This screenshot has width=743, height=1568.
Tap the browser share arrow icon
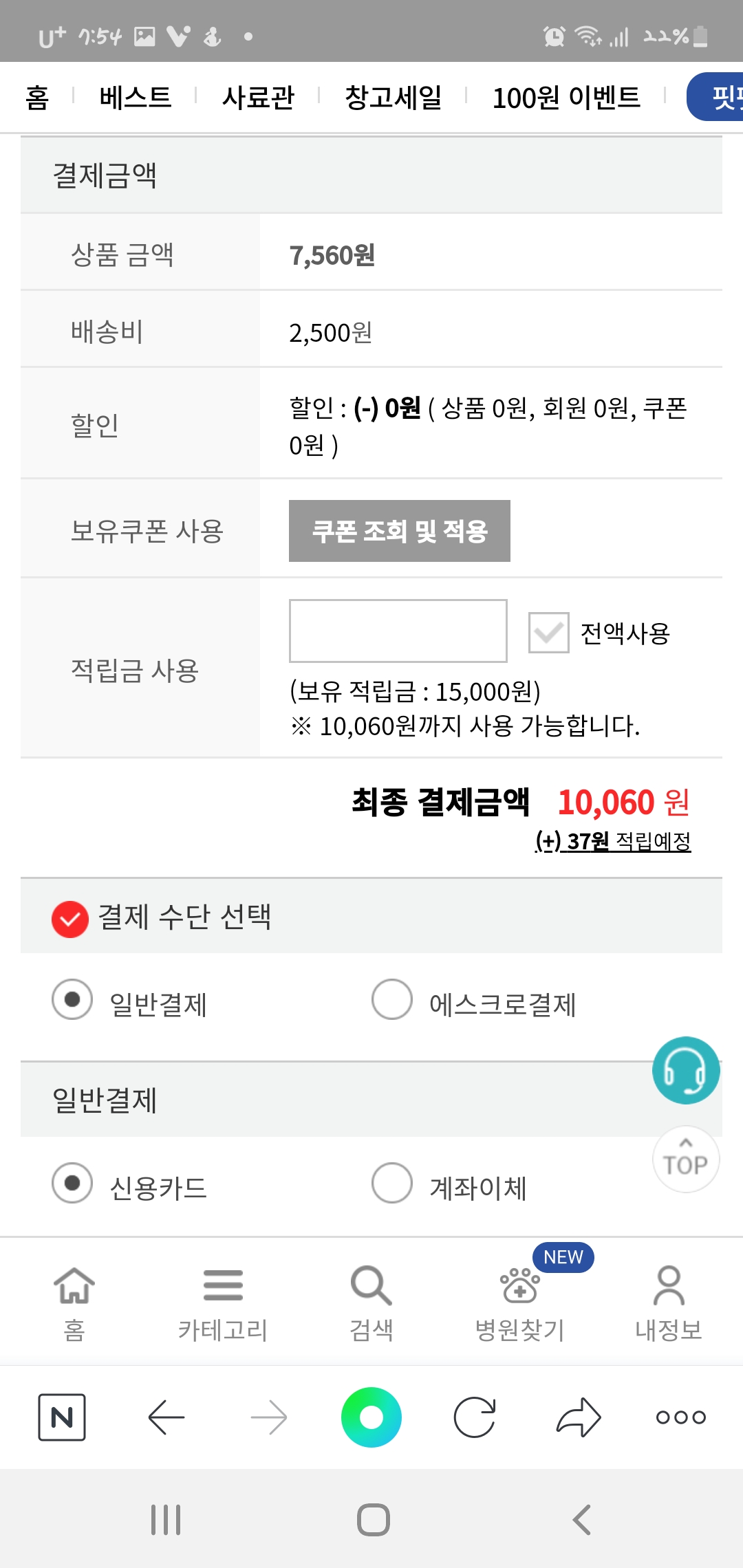click(578, 1417)
